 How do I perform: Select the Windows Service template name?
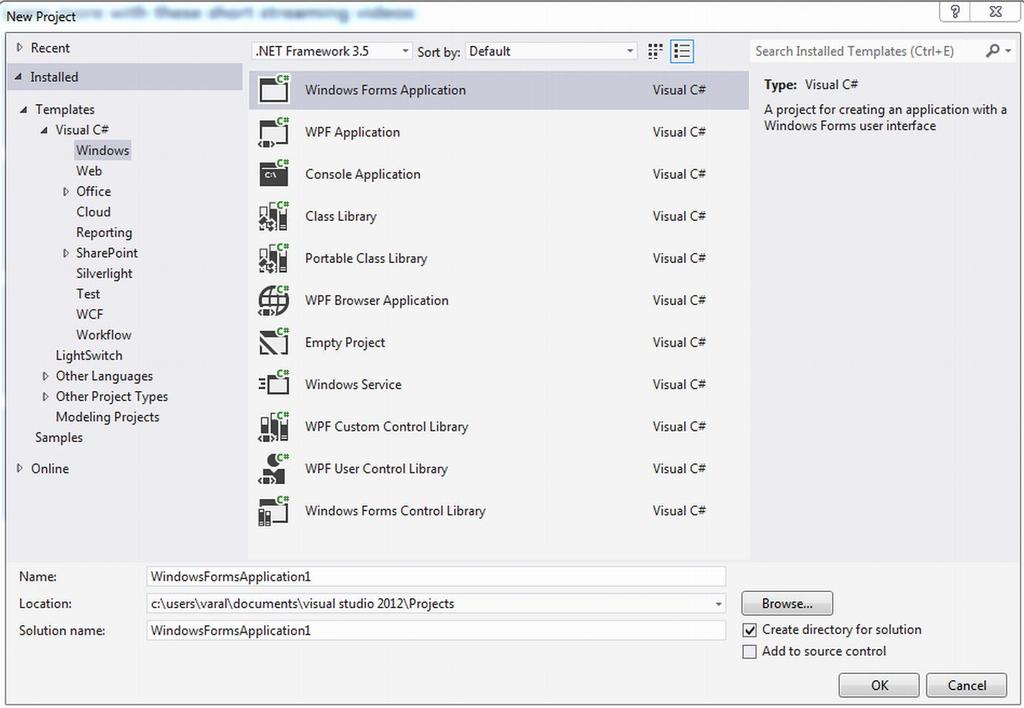[353, 385]
